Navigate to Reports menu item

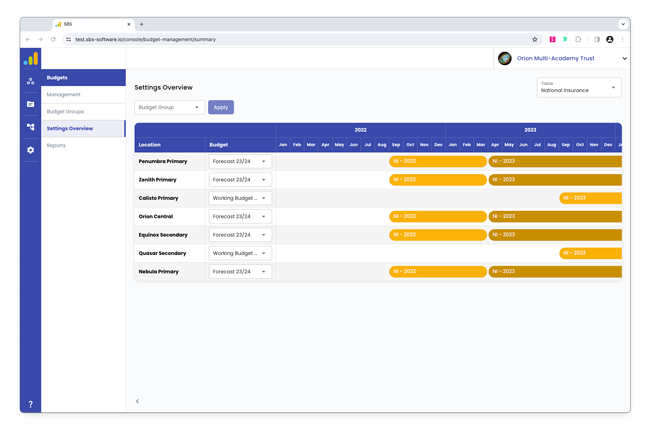coord(56,146)
